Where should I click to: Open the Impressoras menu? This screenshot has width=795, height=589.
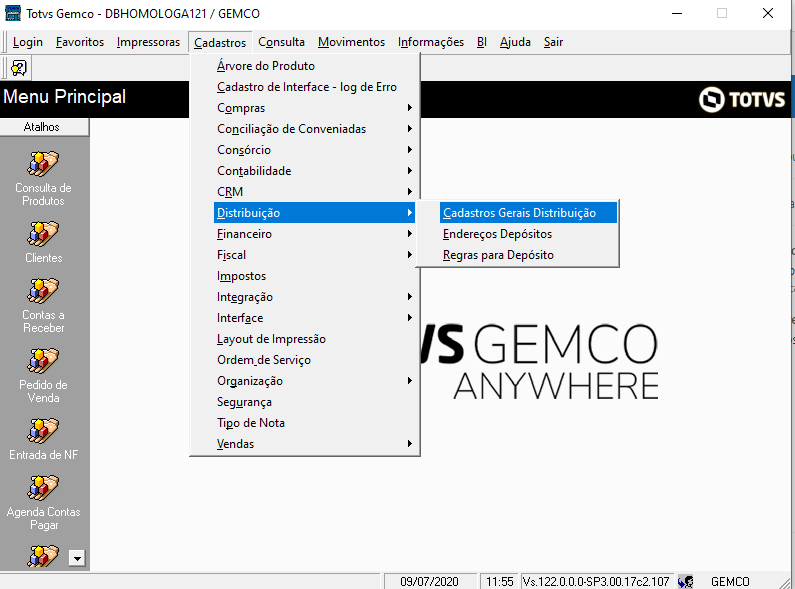pyautogui.click(x=148, y=42)
